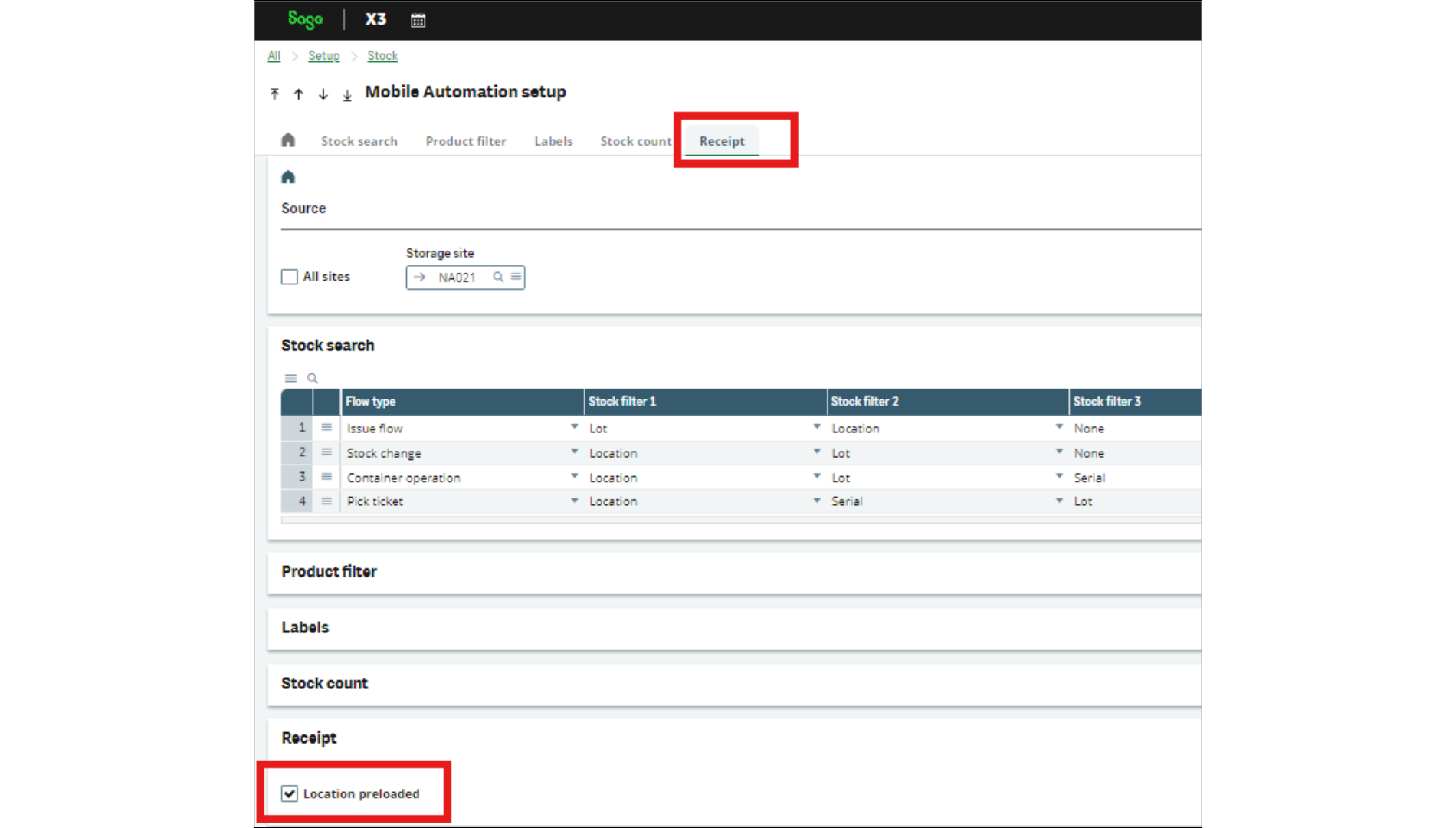1456x828 pixels.
Task: Open Storage site actions menu icon
Action: pos(516,277)
